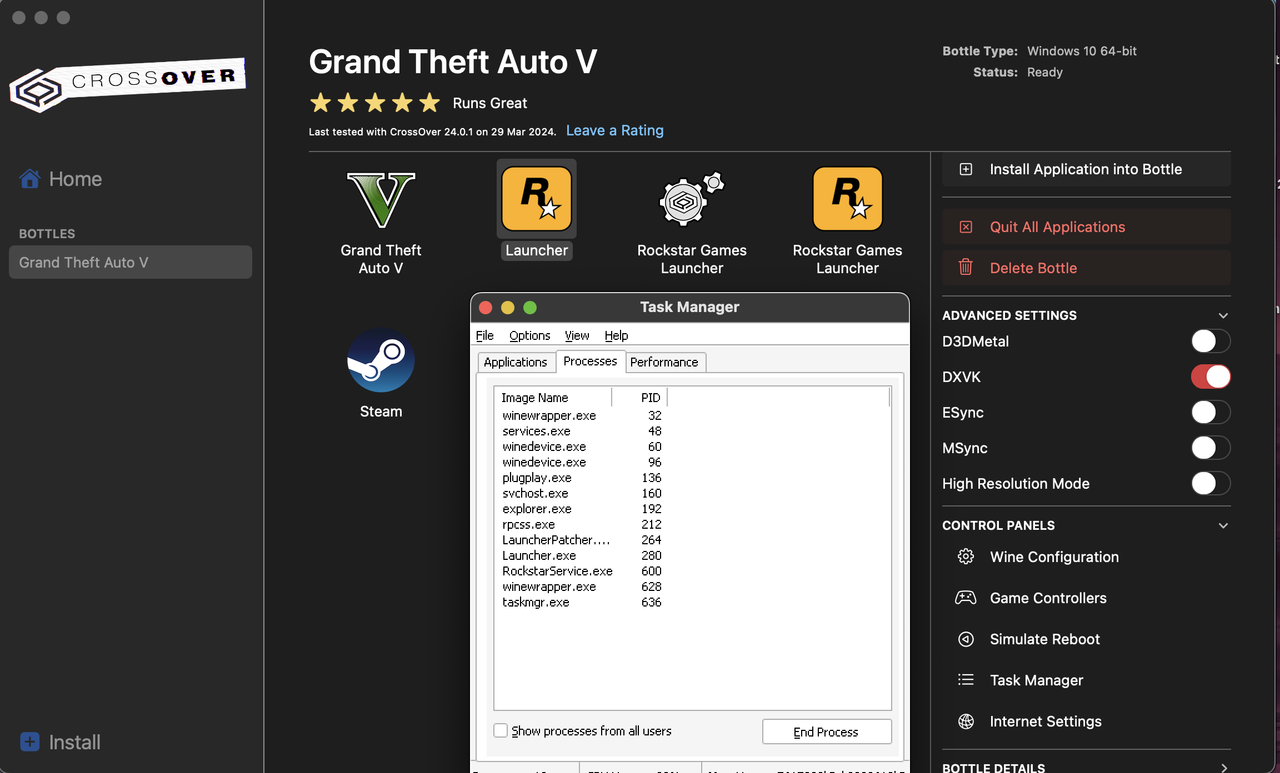The width and height of the screenshot is (1280, 773).
Task: Select winewrapper.exe with PID 32
Action: pos(582,416)
